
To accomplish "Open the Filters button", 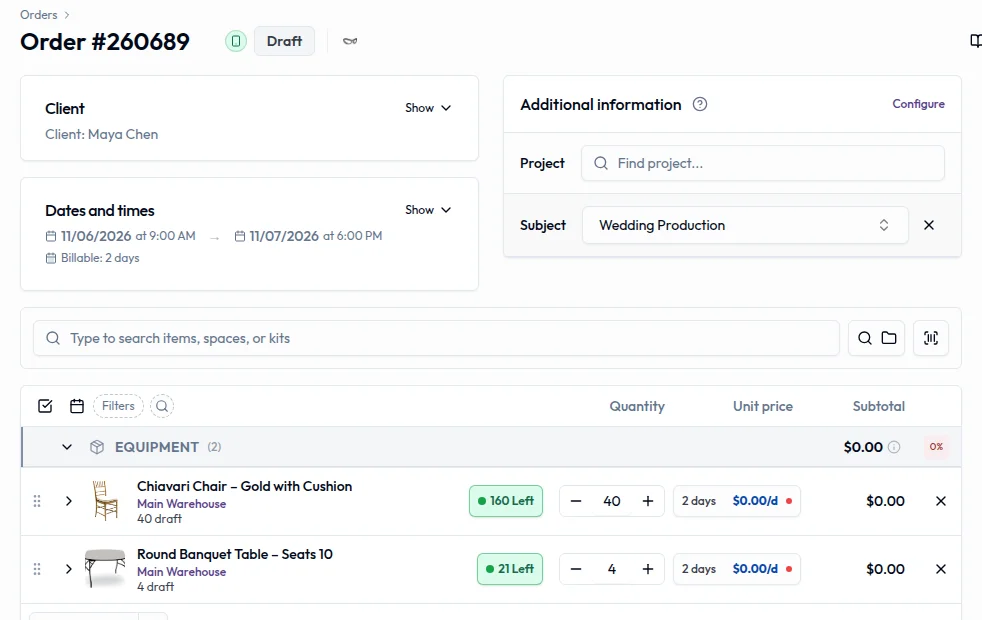I will 118,406.
